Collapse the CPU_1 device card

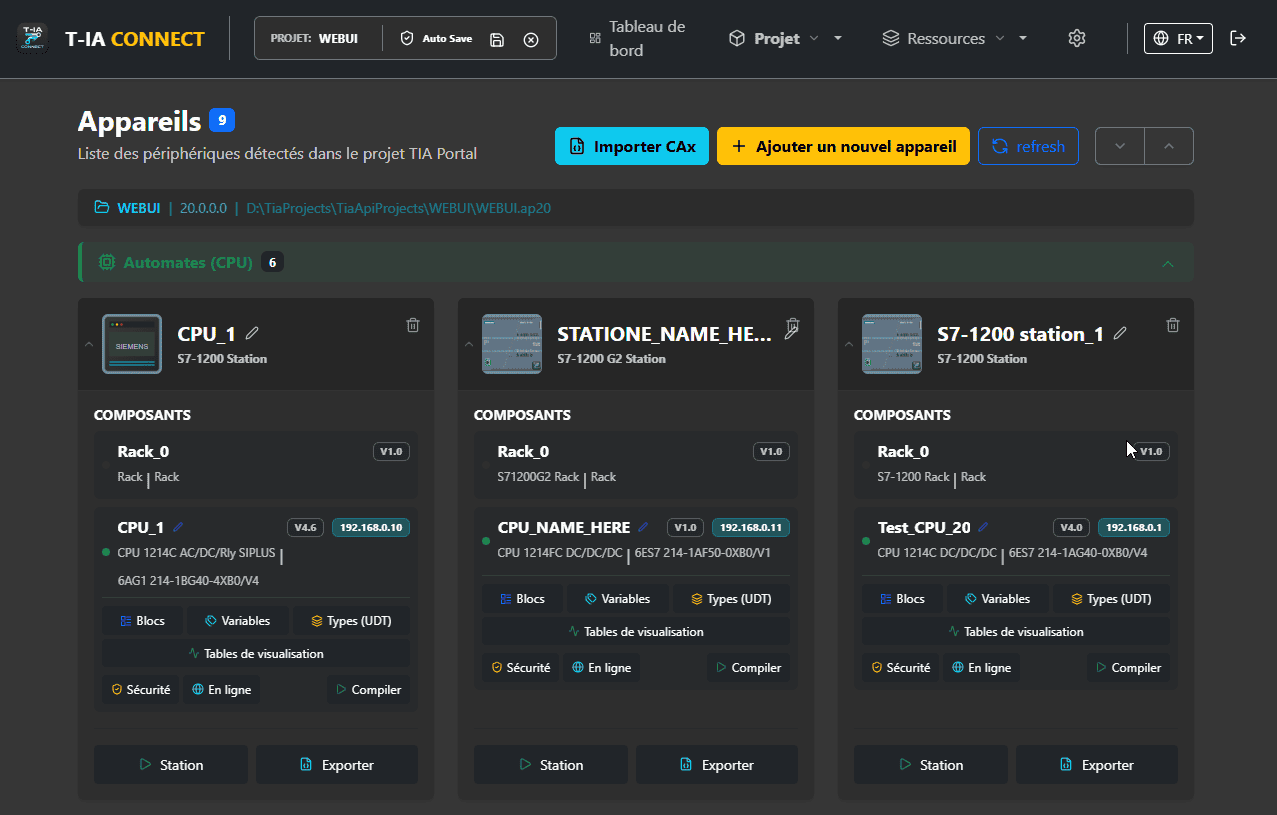[88, 344]
